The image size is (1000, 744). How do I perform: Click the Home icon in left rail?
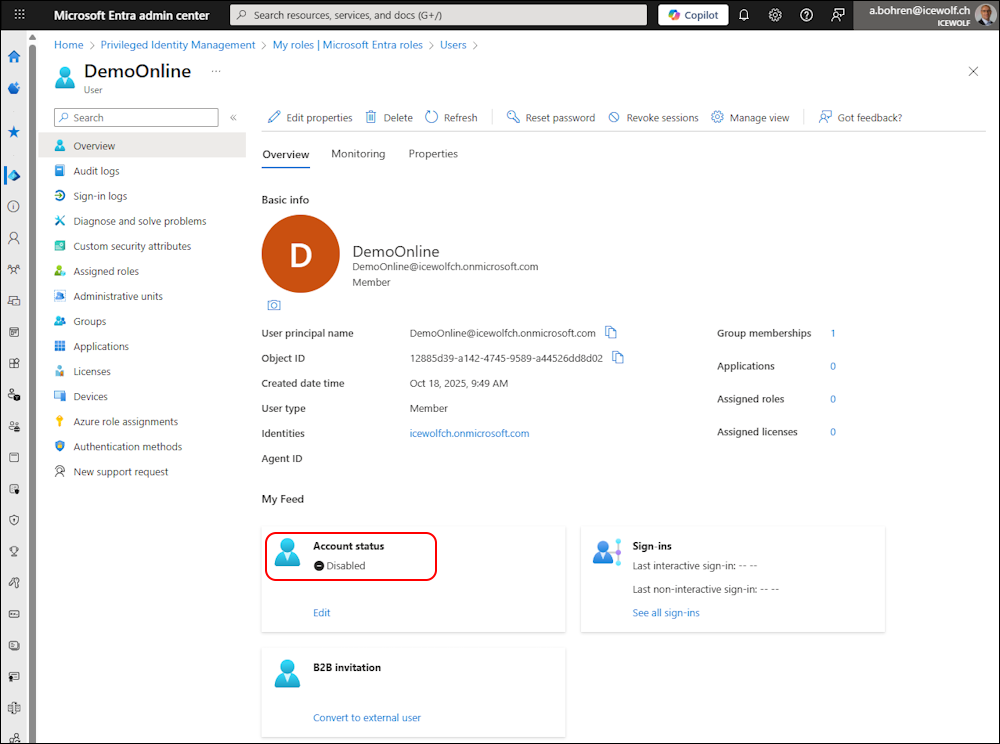tap(14, 57)
